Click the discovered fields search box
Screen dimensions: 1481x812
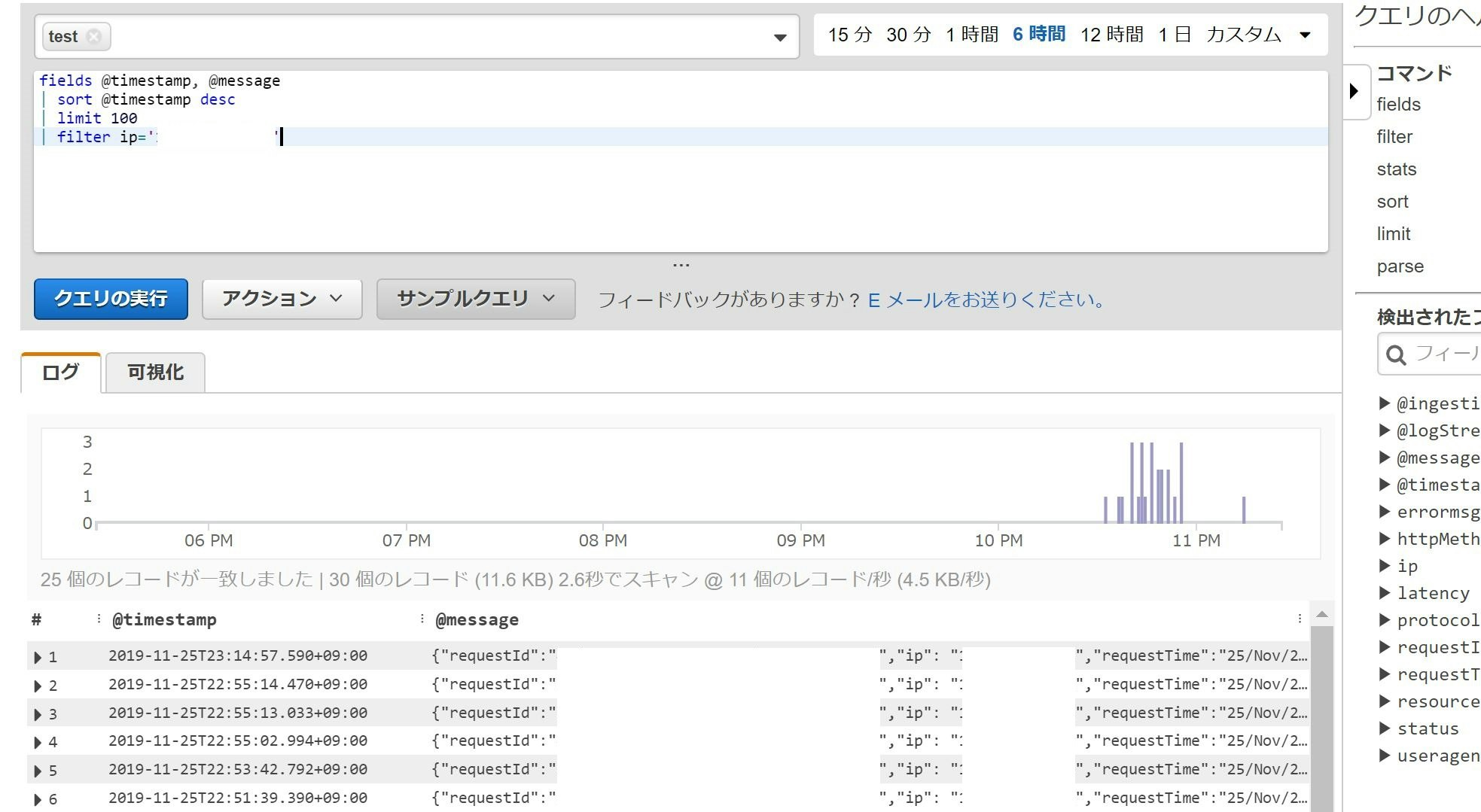coord(1429,354)
